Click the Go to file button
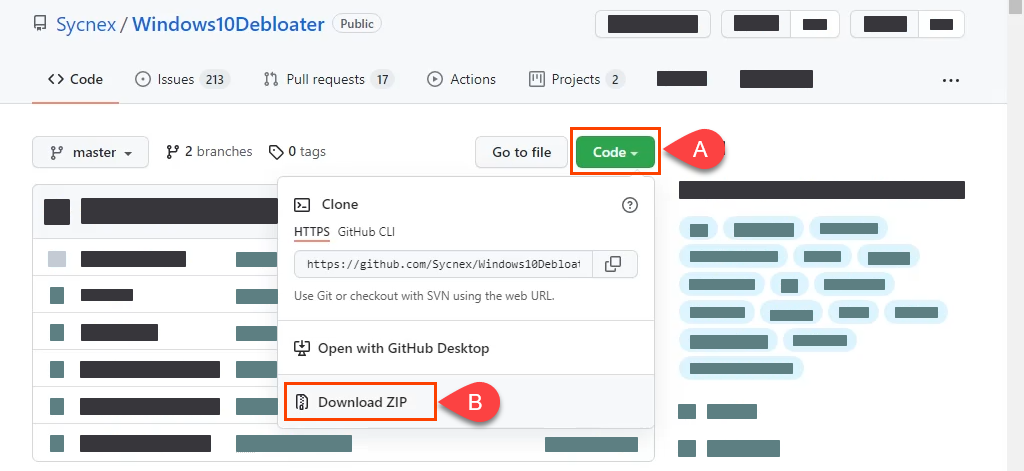1024x471 pixels. (522, 152)
